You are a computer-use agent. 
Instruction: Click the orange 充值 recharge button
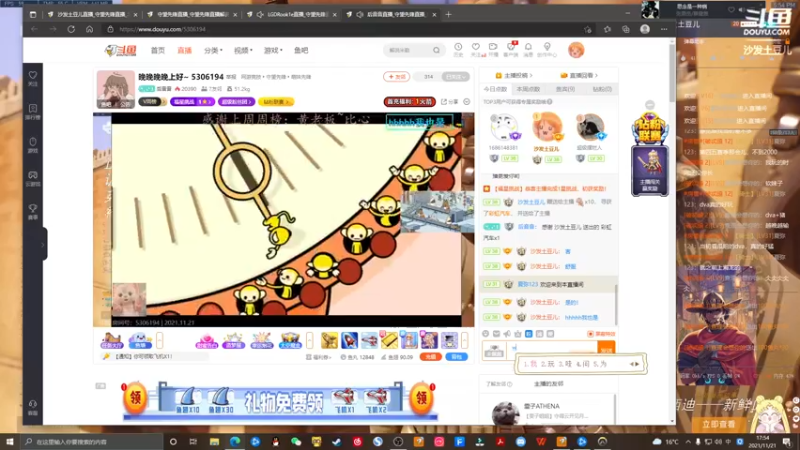pyautogui.click(x=431, y=357)
